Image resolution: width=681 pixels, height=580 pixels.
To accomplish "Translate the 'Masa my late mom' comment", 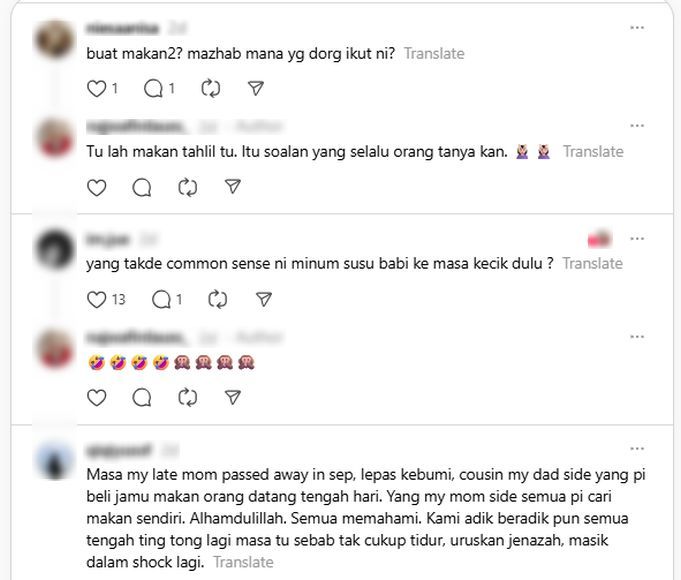I will 243,562.
